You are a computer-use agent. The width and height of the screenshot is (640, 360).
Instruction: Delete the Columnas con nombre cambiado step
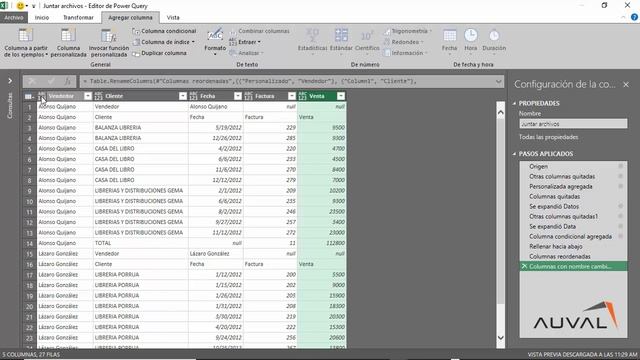[524, 266]
